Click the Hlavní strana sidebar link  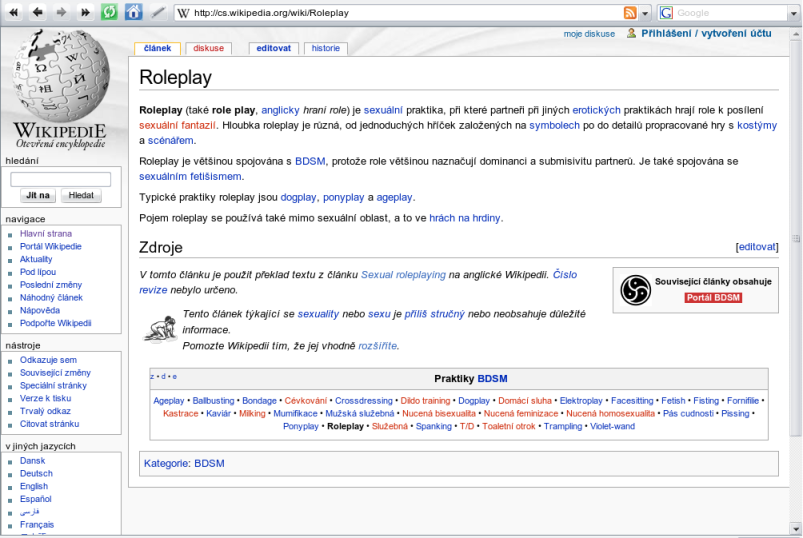(46, 234)
